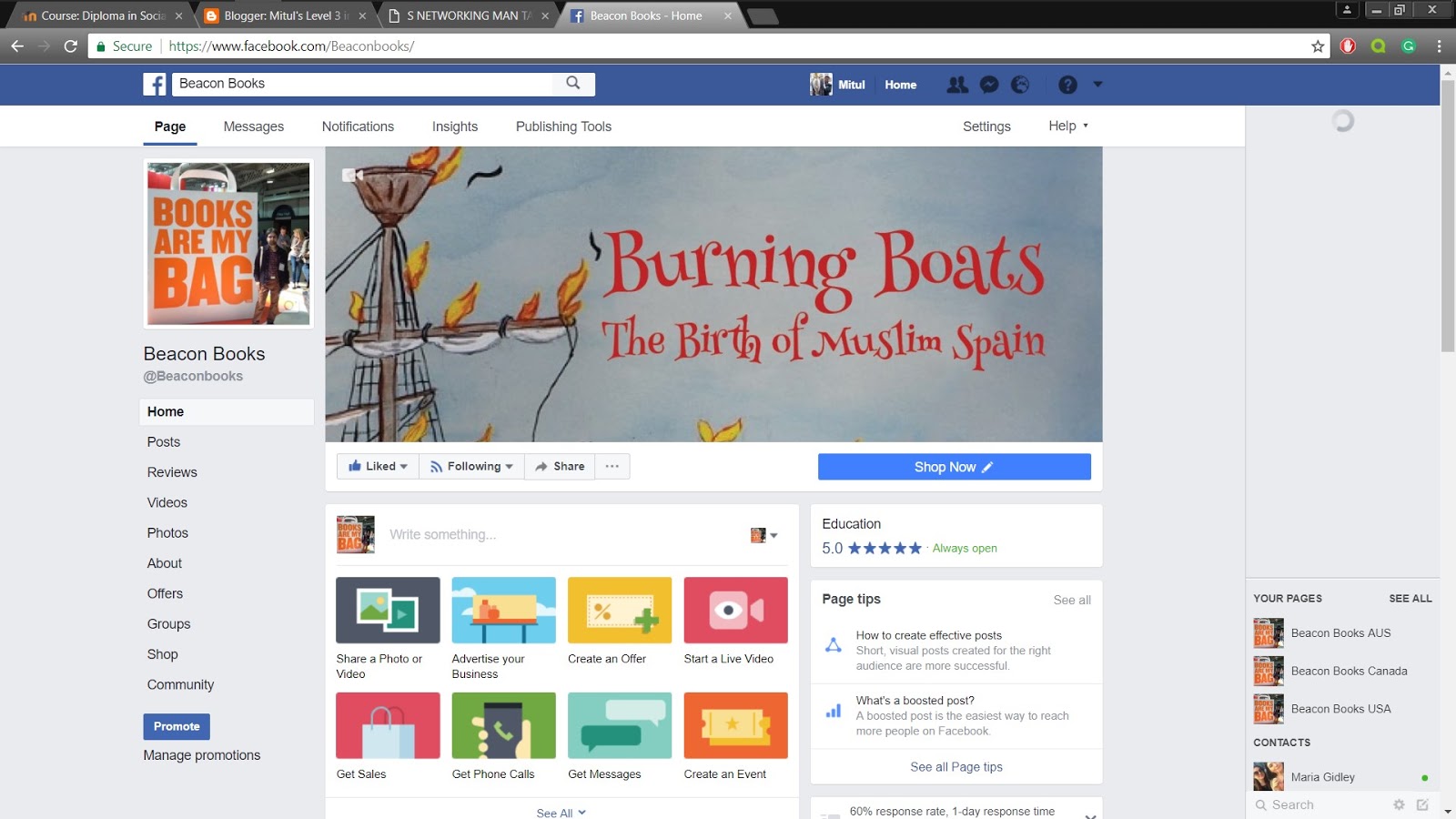Screen dimensions: 1456x819
Task: Open the Help dropdown in the page menu
Action: (1067, 126)
